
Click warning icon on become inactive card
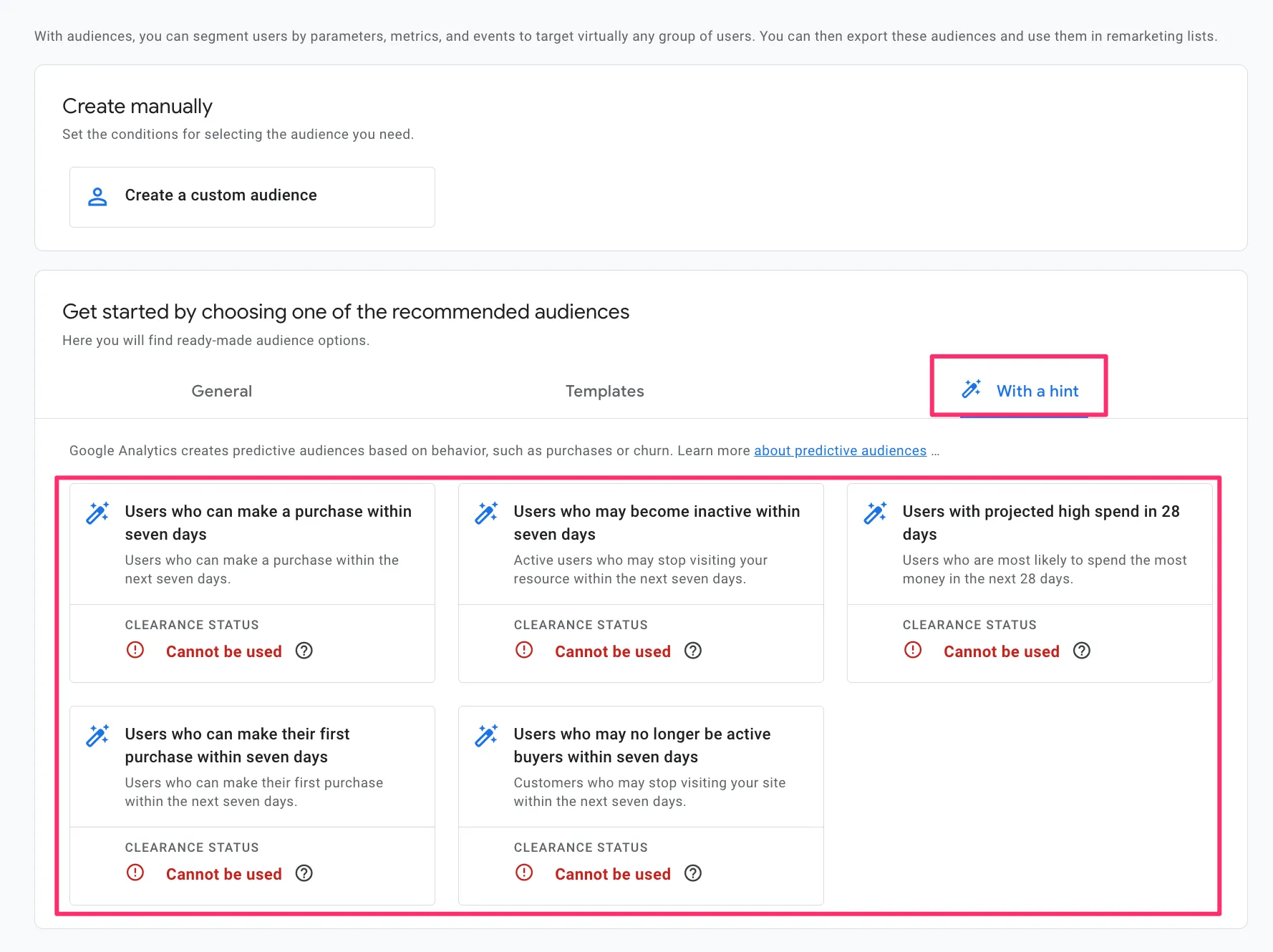[x=524, y=650]
